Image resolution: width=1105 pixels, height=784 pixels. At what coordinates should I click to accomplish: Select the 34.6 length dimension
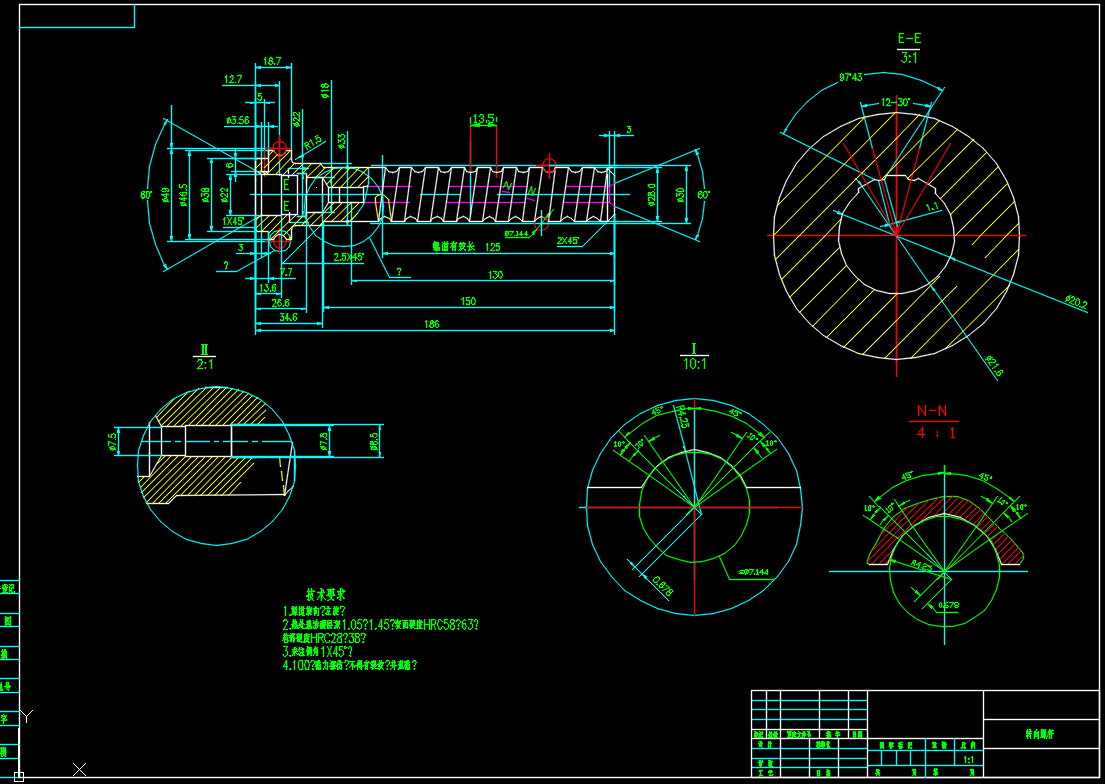(x=287, y=317)
